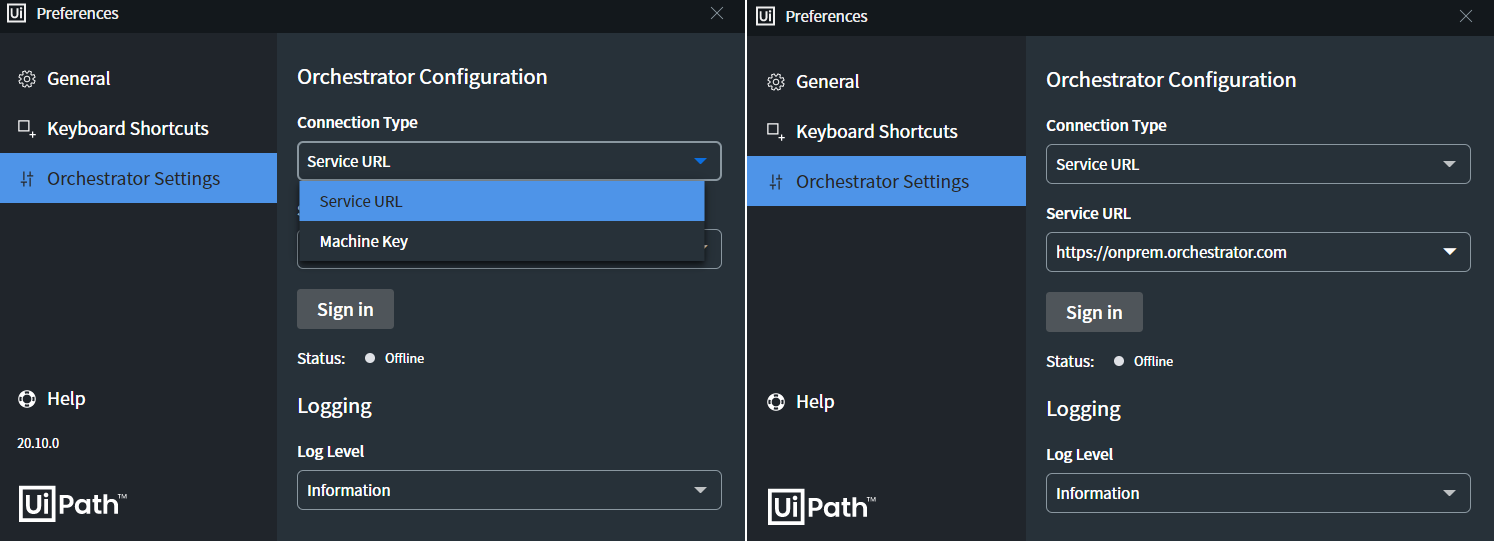Click the General gear icon in left window
1494x541 pixels.
pos(27,79)
